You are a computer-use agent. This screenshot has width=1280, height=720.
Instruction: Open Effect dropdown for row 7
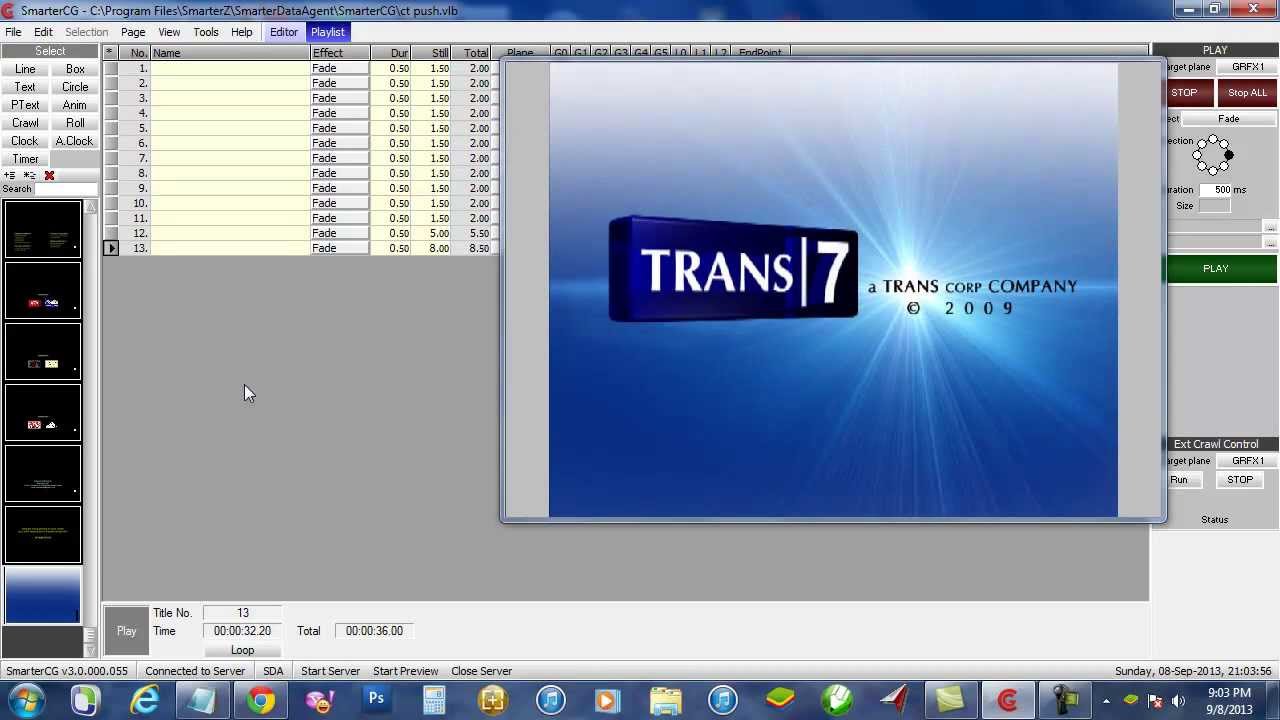[x=339, y=159]
